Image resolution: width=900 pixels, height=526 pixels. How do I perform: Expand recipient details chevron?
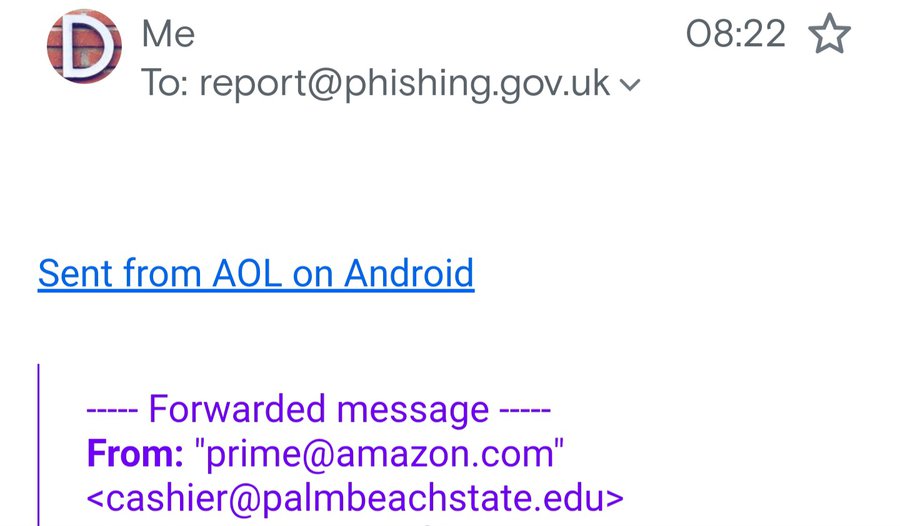630,85
